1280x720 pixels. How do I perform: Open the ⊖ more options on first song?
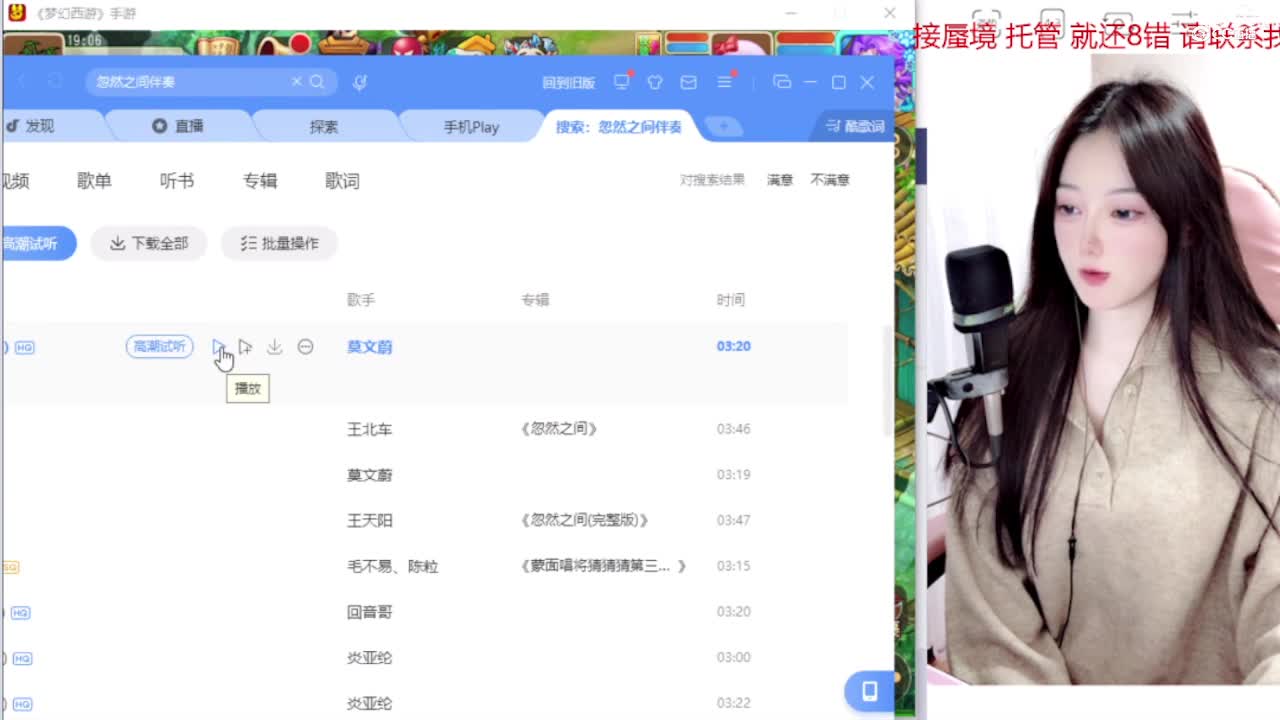click(306, 346)
